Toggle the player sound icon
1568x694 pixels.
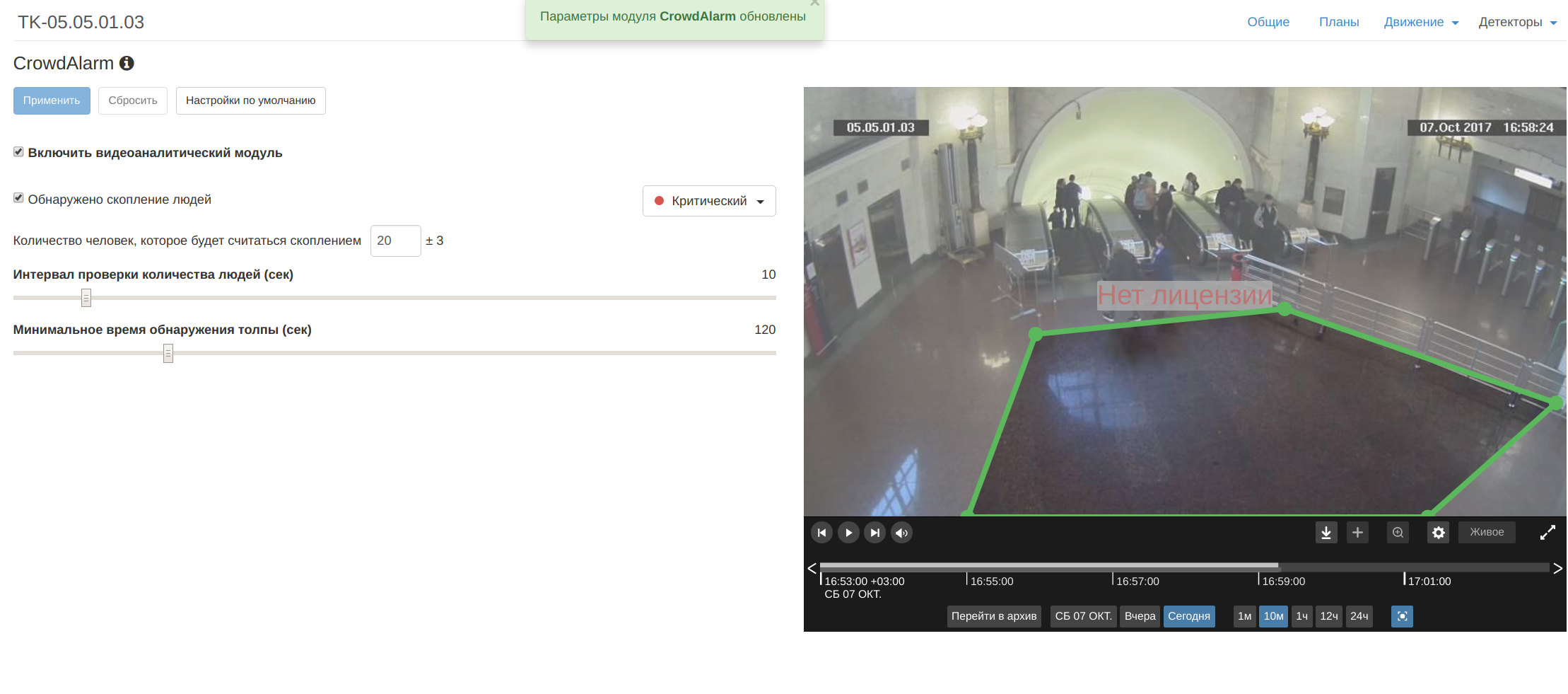902,533
